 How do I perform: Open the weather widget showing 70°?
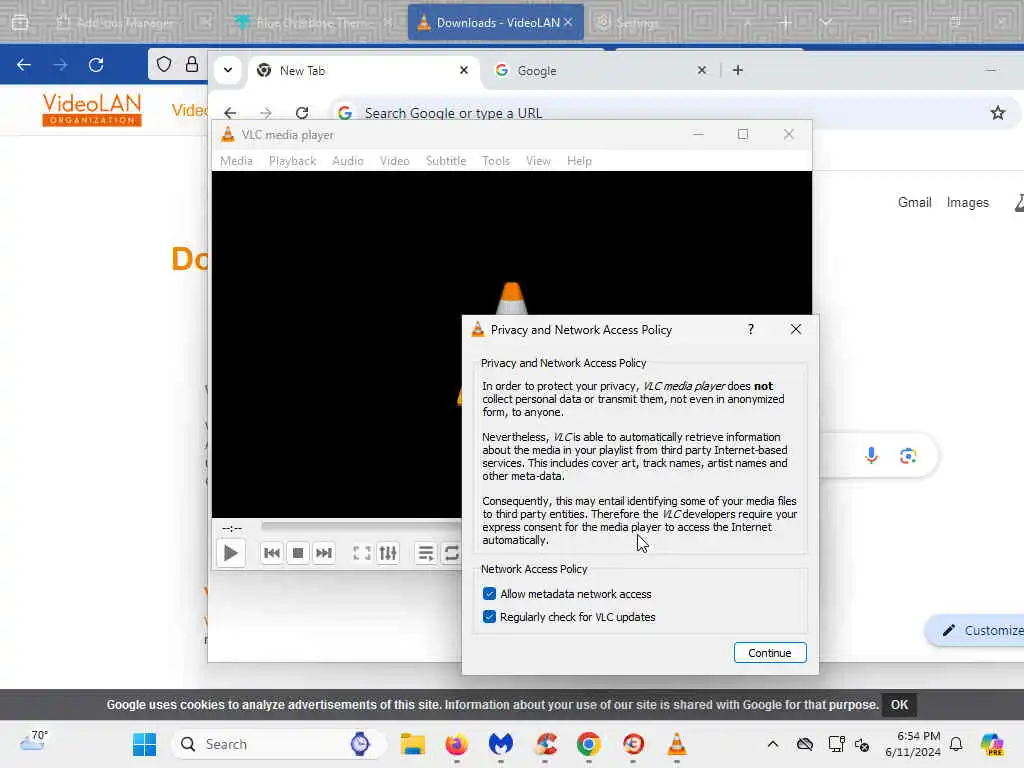pos(34,741)
